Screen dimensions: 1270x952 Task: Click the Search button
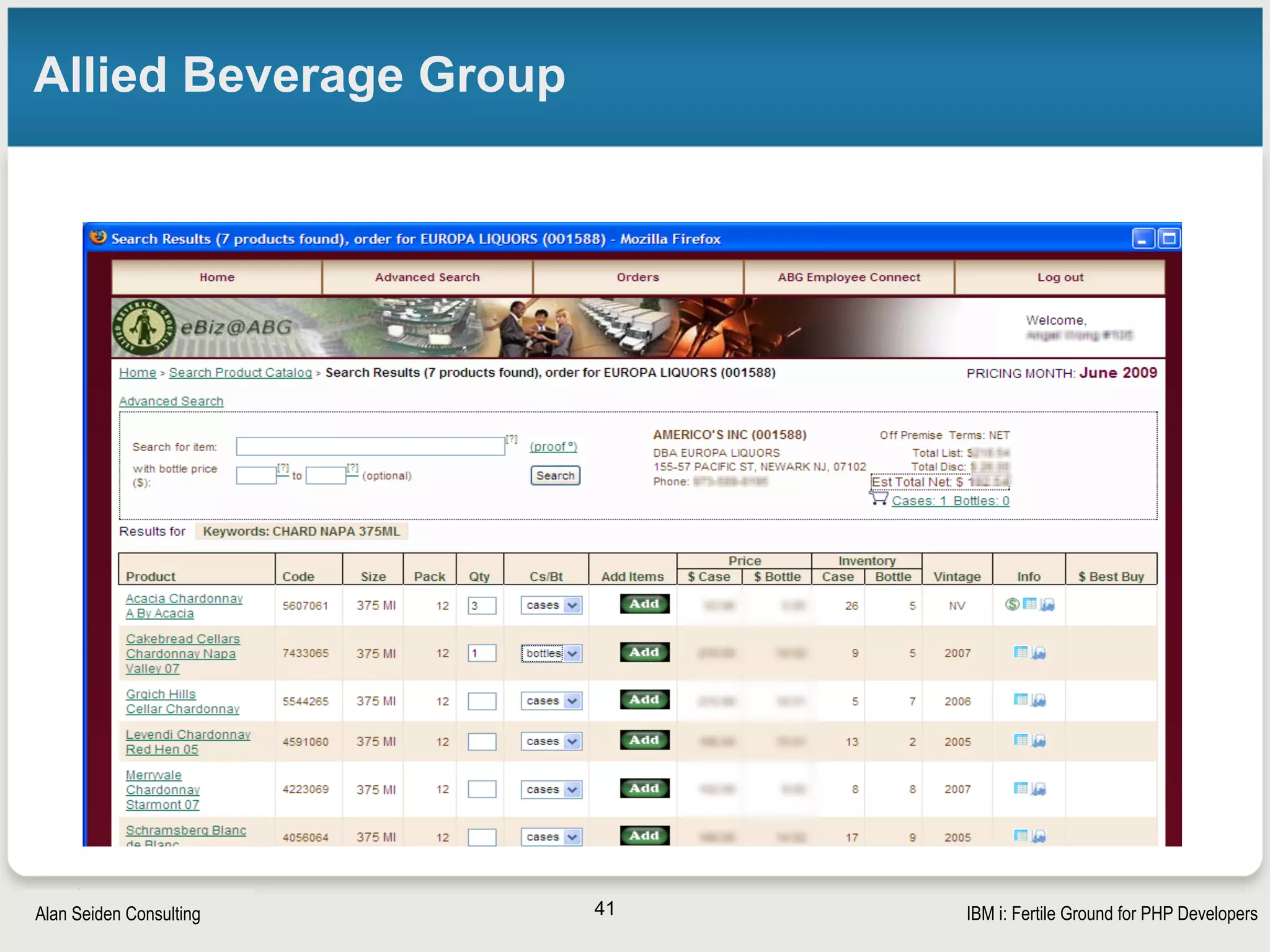point(556,475)
